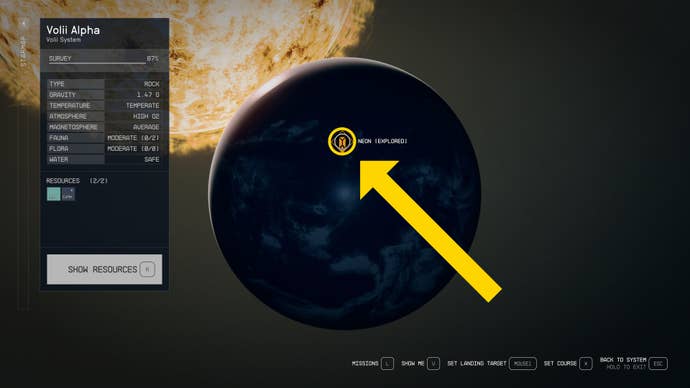The height and width of the screenshot is (388, 690).
Task: Click the ESC key icon
Action: 658,363
